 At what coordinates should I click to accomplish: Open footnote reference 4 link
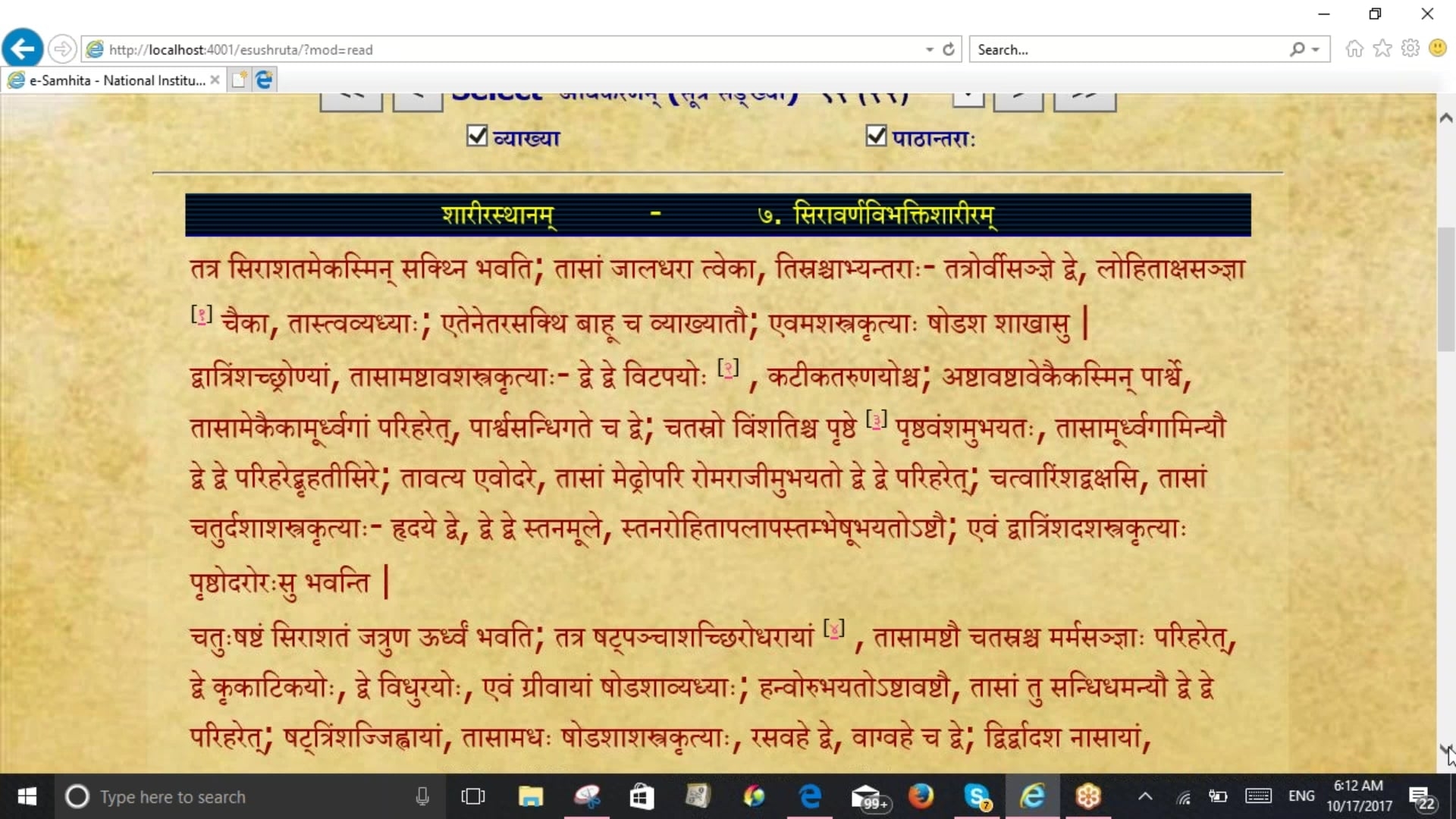point(834,629)
